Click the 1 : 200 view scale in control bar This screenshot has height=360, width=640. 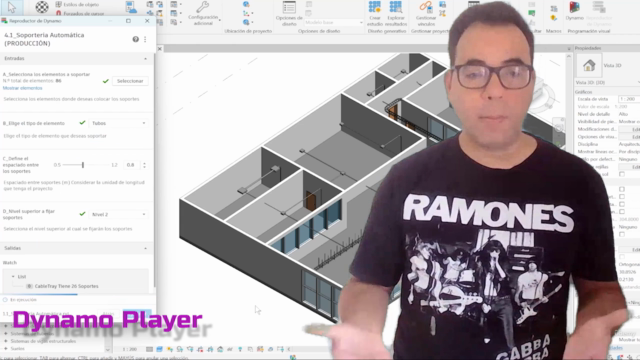[x=130, y=349]
